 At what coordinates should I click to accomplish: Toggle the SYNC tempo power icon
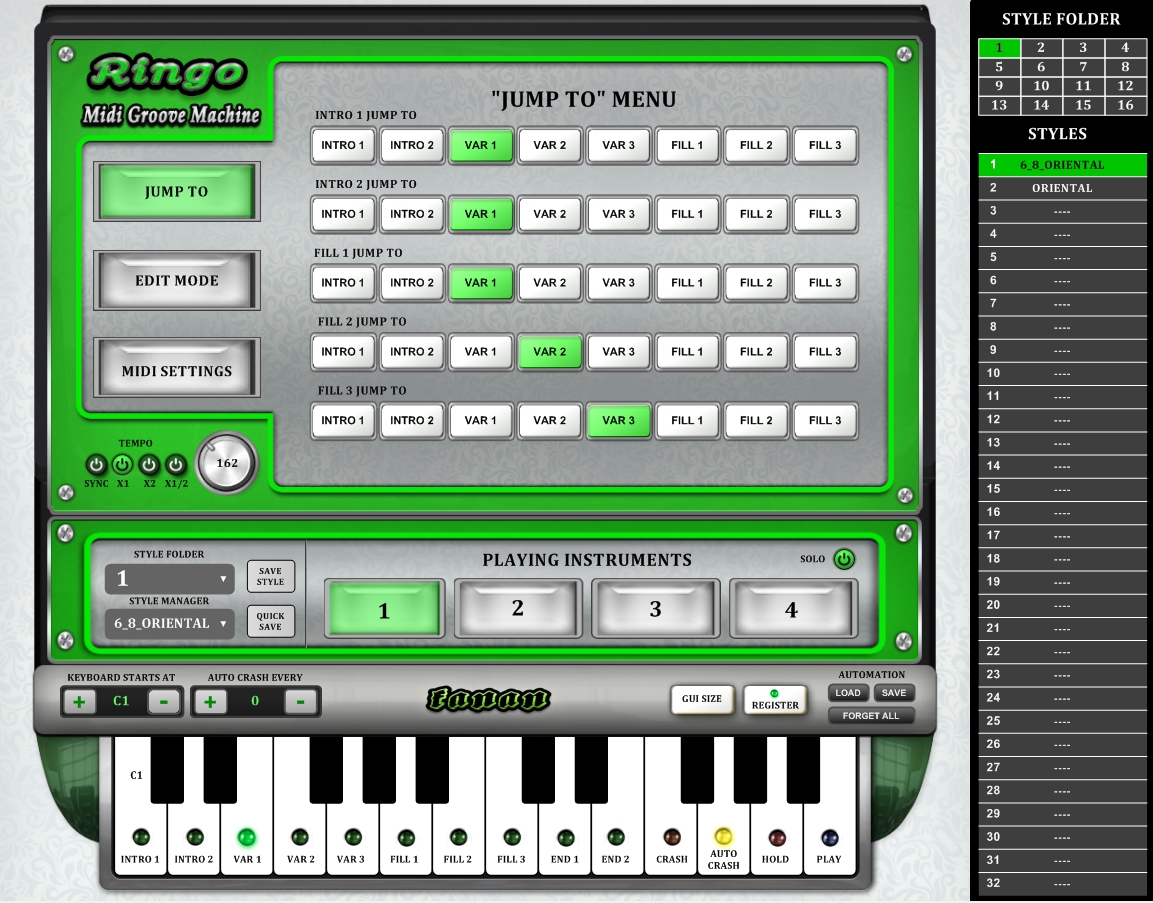(x=95, y=465)
